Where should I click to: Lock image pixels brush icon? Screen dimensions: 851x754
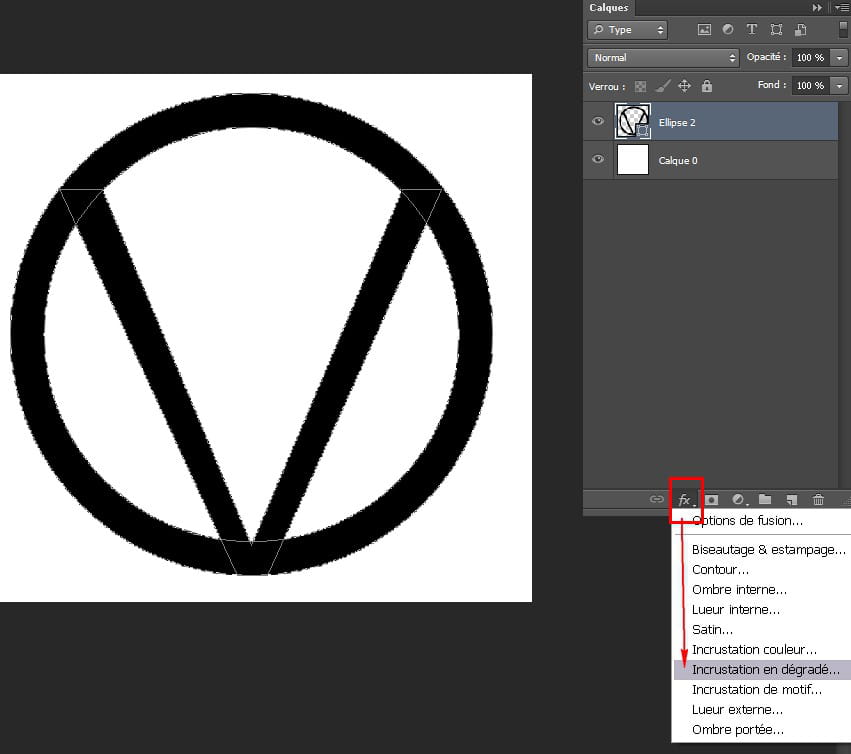[x=662, y=86]
